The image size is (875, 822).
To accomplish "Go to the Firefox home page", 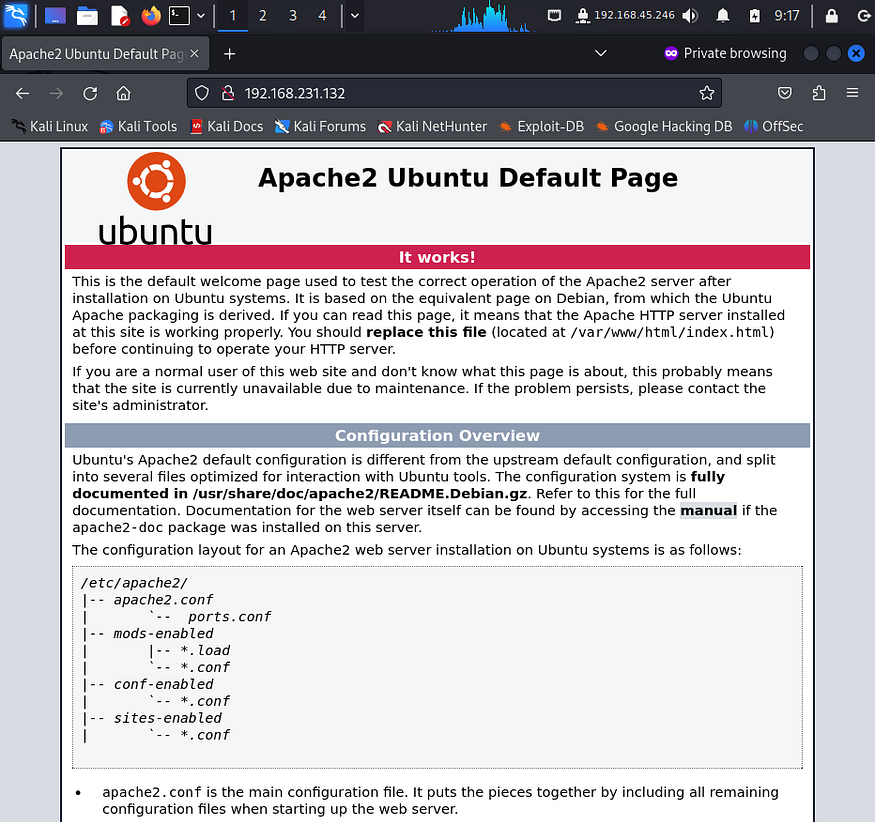I will point(123,93).
